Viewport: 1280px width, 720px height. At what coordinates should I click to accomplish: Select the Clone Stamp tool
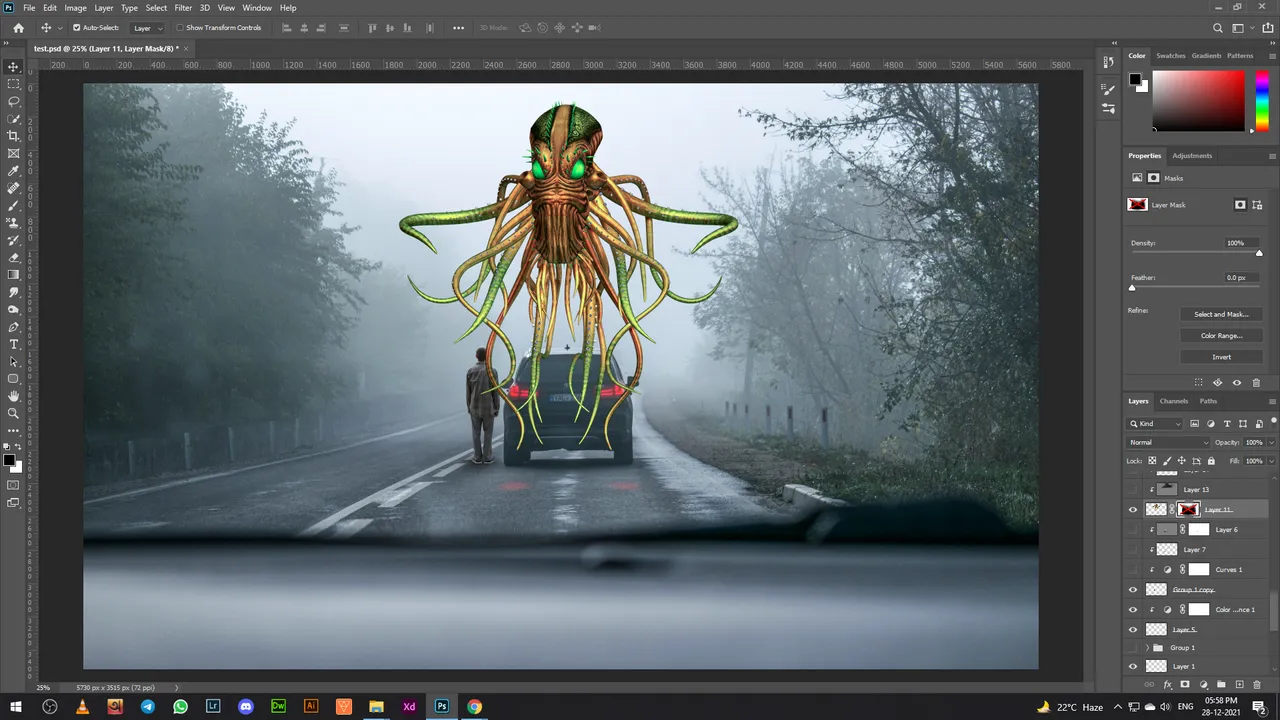point(13,223)
